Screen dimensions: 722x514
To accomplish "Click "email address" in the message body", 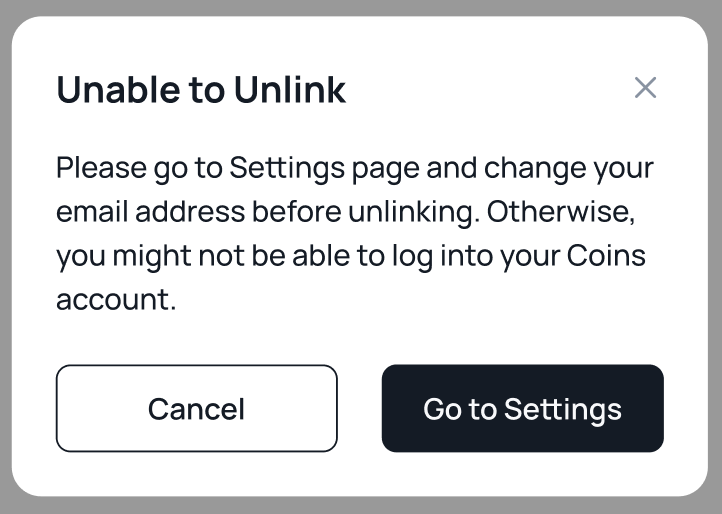I will click(150, 212).
